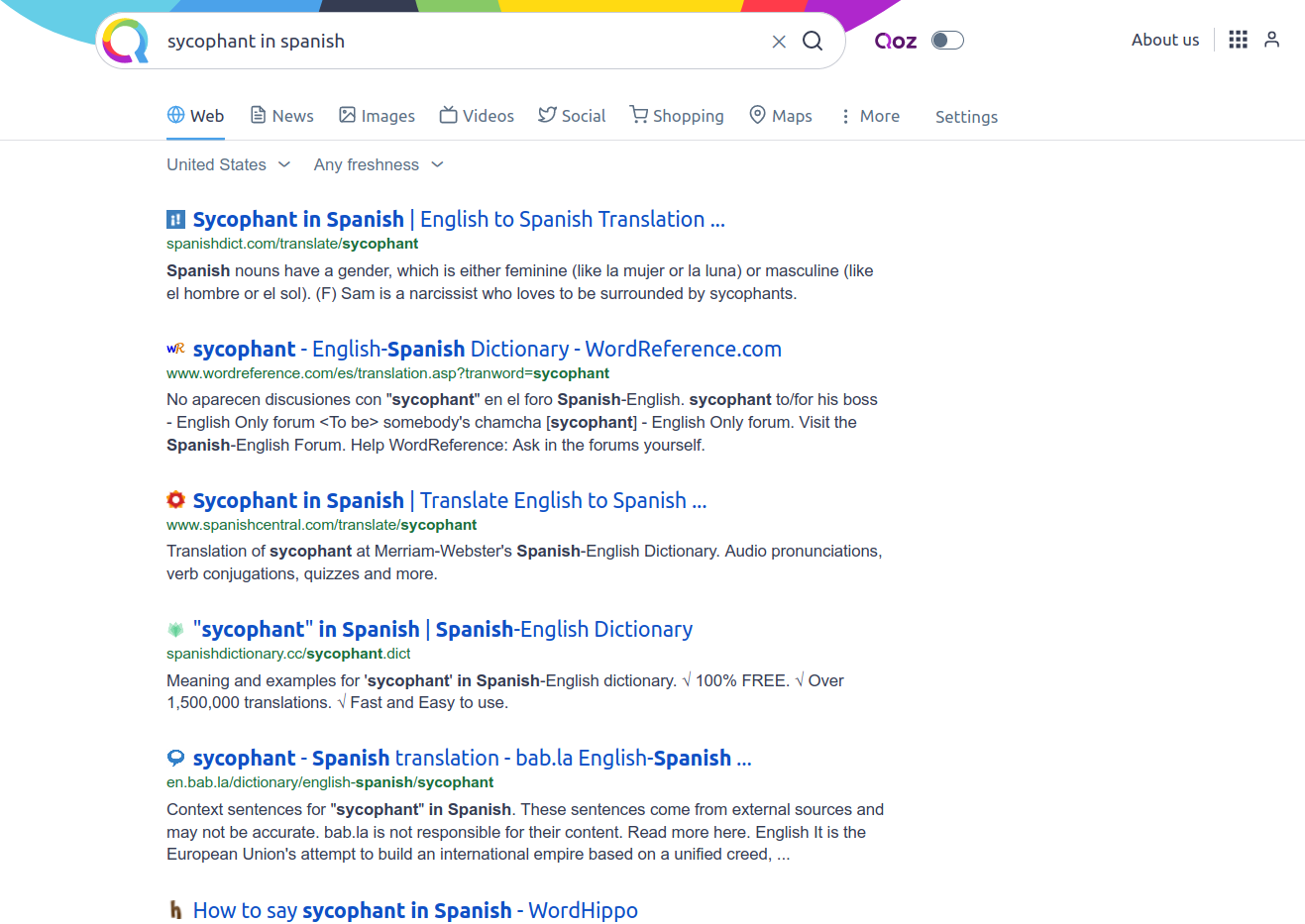Click the Images tab picture icon

pos(347,115)
